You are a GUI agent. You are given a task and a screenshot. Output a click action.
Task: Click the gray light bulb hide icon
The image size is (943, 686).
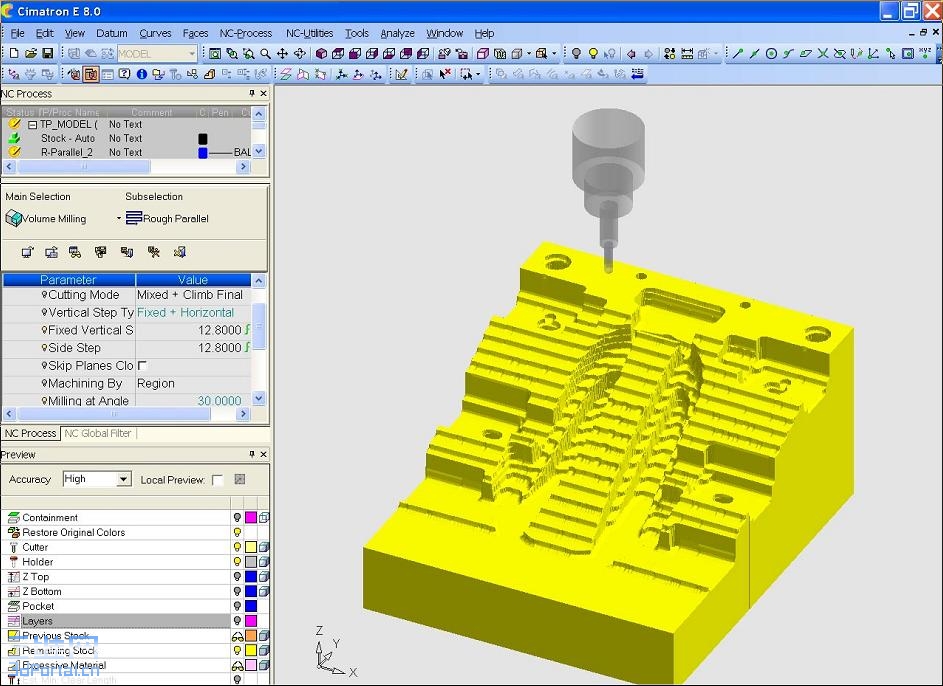pos(576,54)
